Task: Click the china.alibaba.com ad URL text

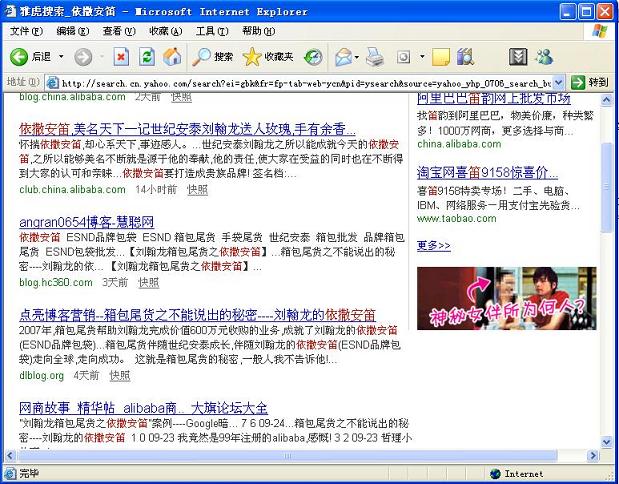Action: point(459,144)
